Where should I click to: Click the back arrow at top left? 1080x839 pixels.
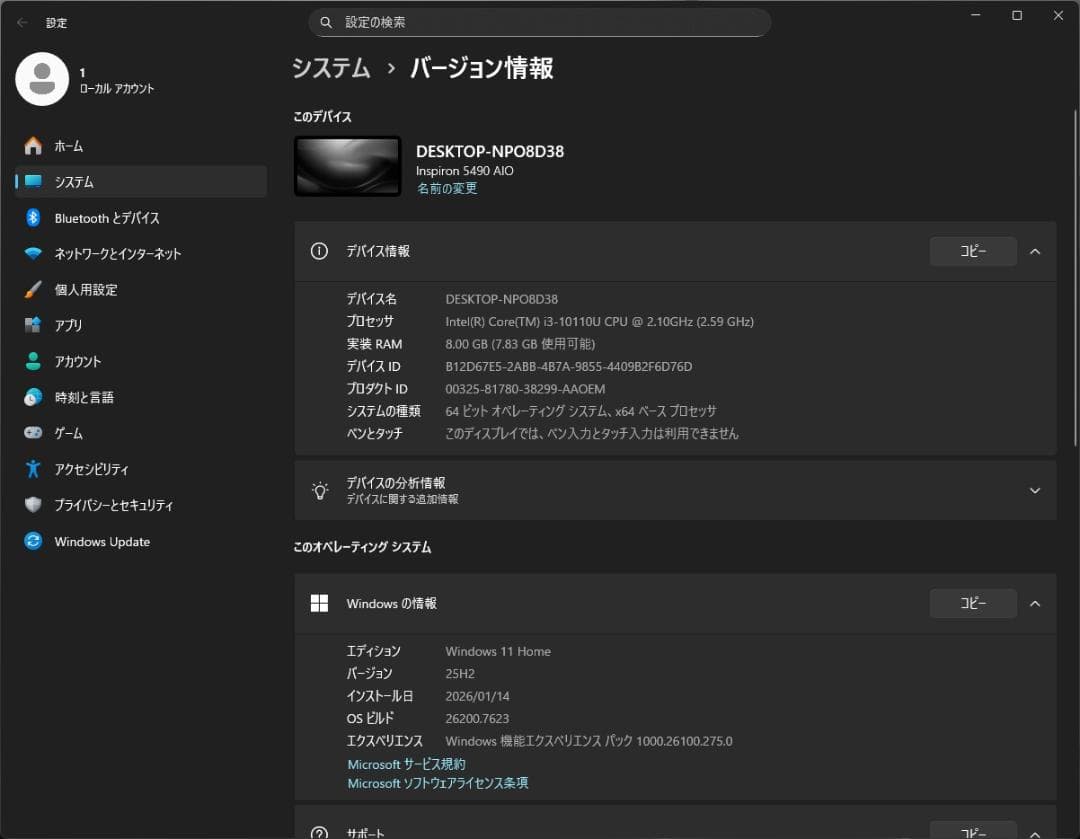[x=20, y=23]
